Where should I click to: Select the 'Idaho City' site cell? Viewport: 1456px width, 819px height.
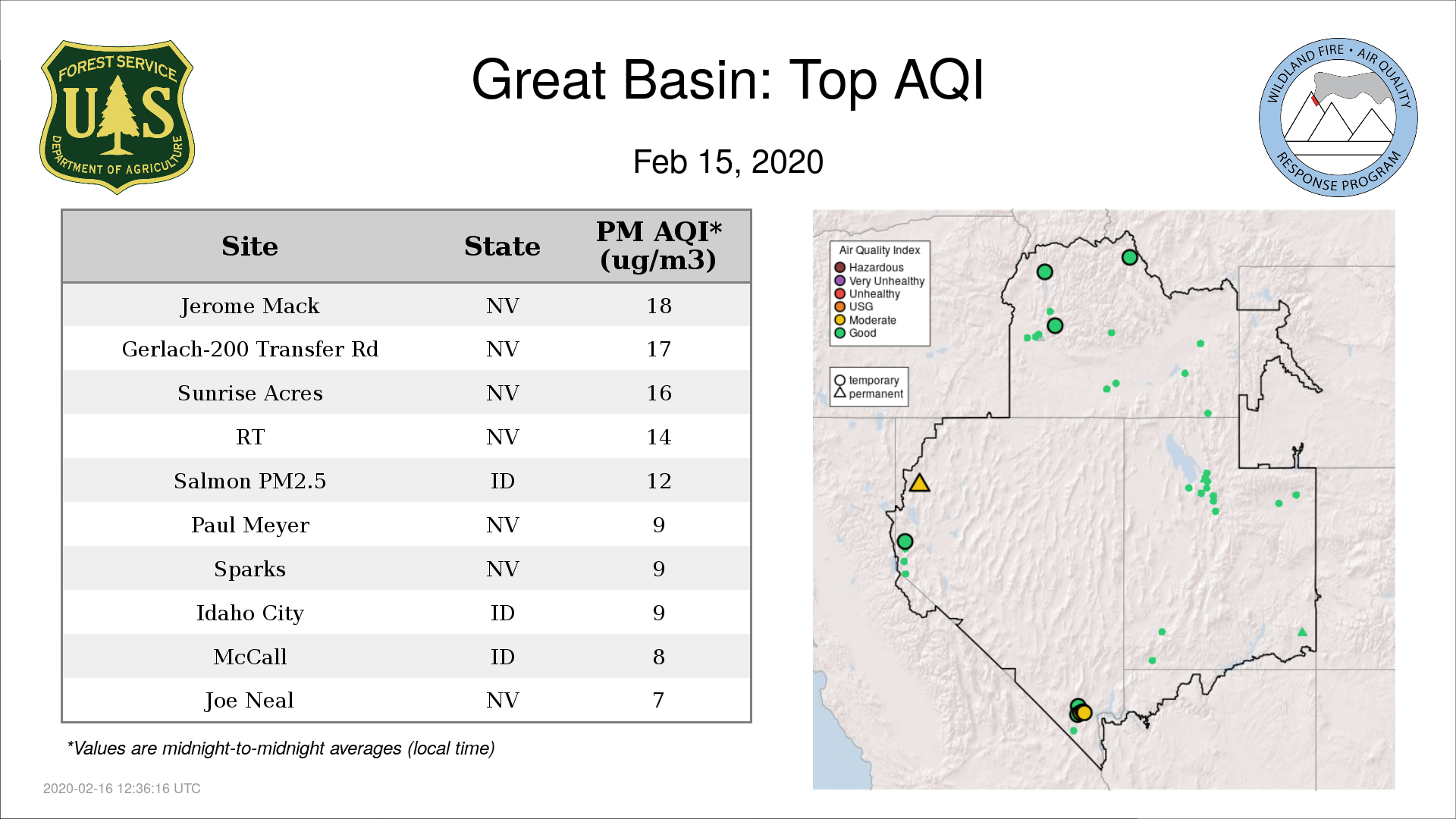249,613
